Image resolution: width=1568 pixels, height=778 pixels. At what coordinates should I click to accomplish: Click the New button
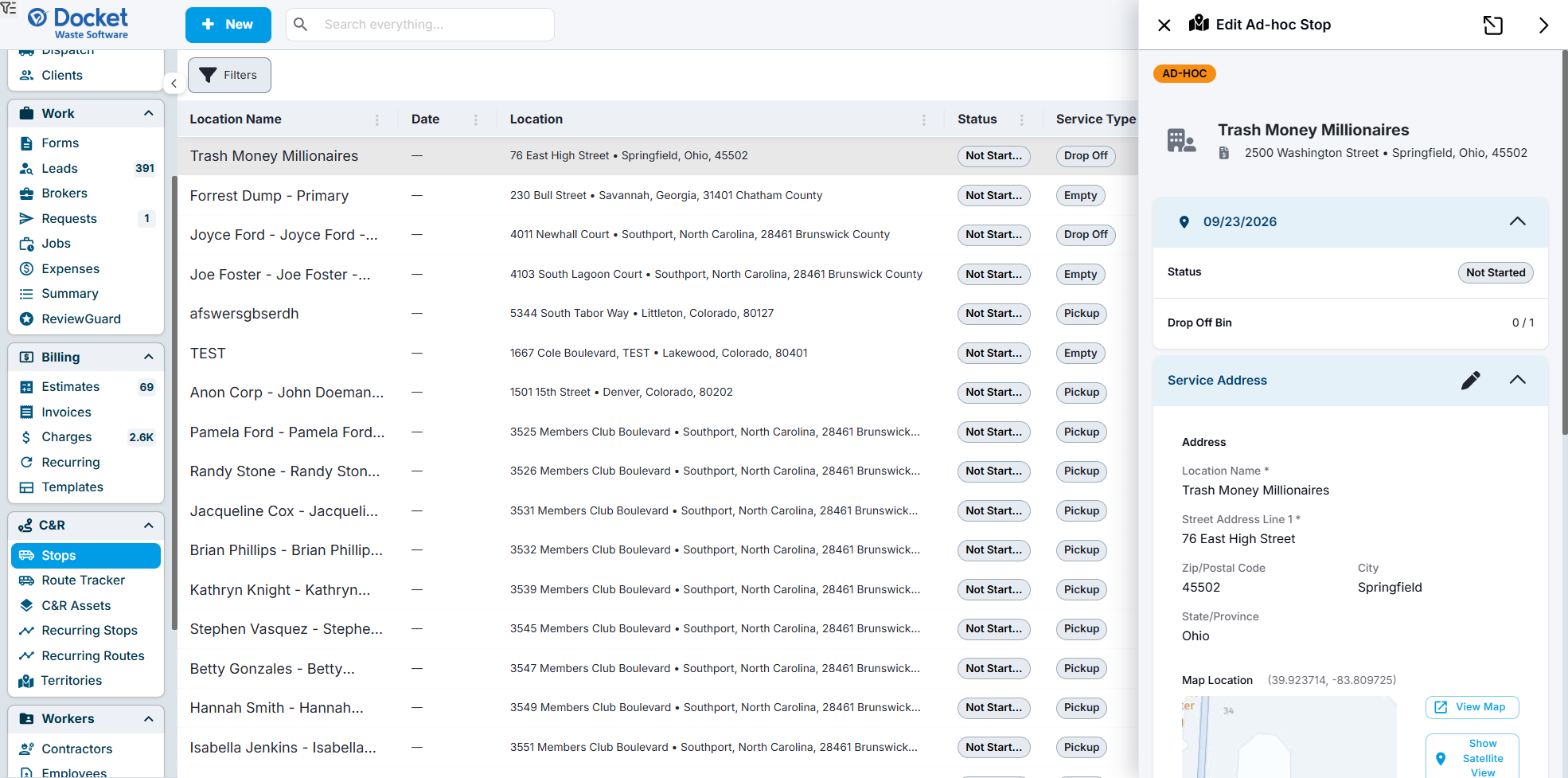(x=228, y=25)
